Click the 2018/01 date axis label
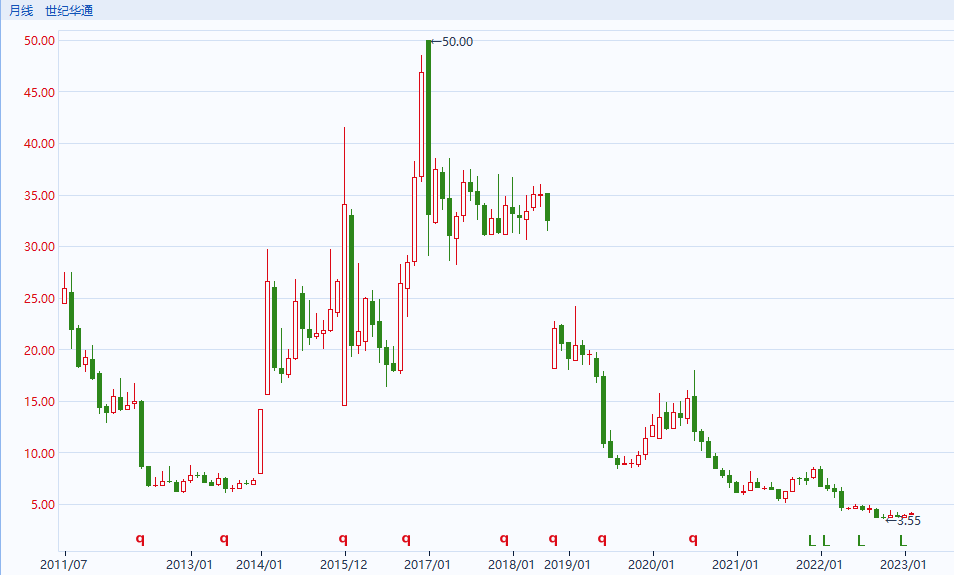 click(x=512, y=565)
